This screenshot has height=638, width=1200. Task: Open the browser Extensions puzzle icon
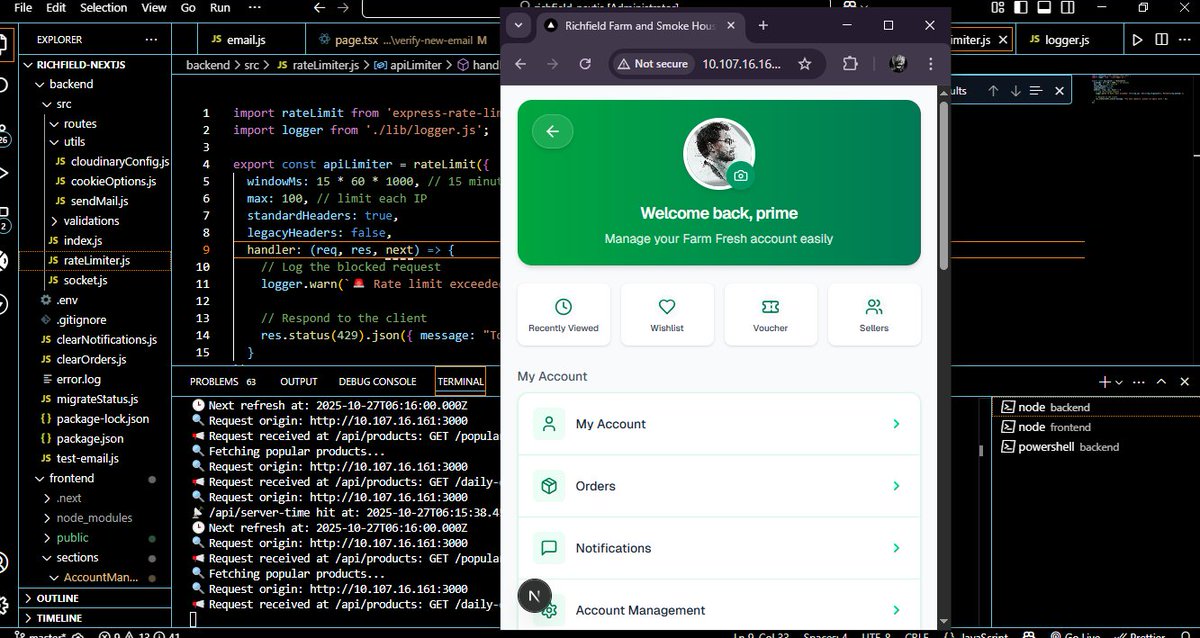(850, 64)
